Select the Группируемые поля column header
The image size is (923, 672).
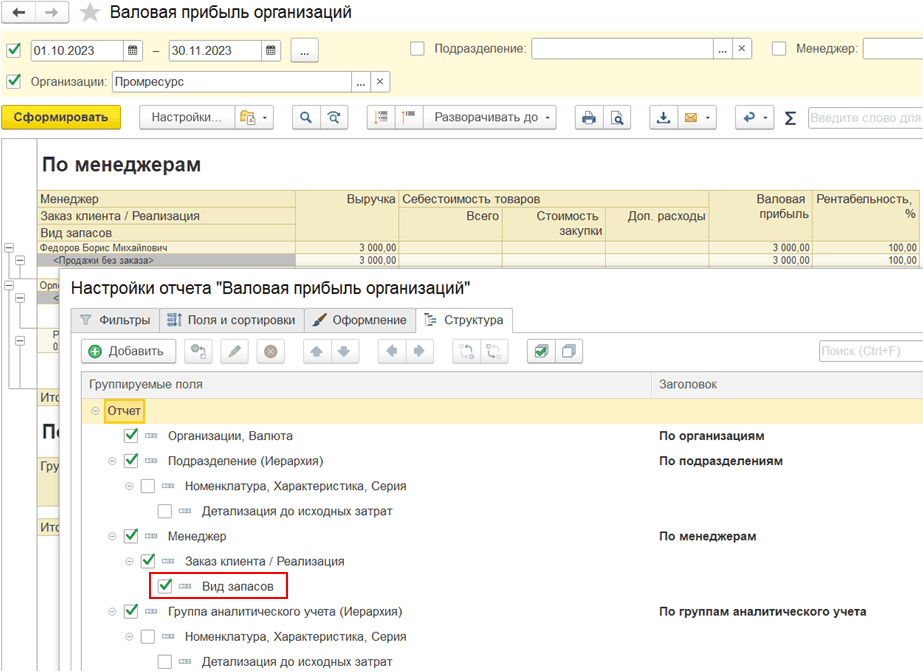click(x=366, y=384)
